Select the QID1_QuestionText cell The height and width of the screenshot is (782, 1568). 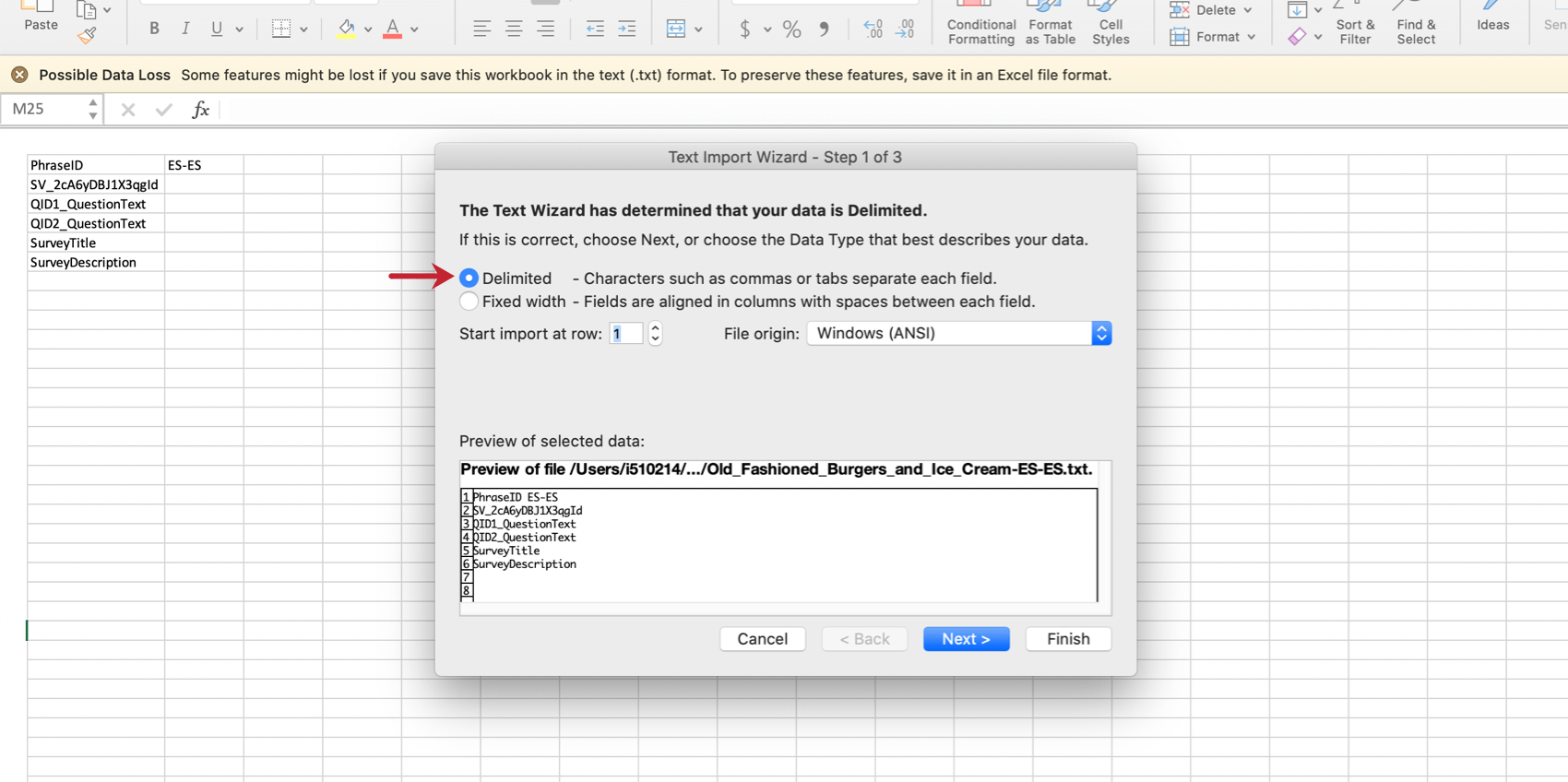(96, 204)
